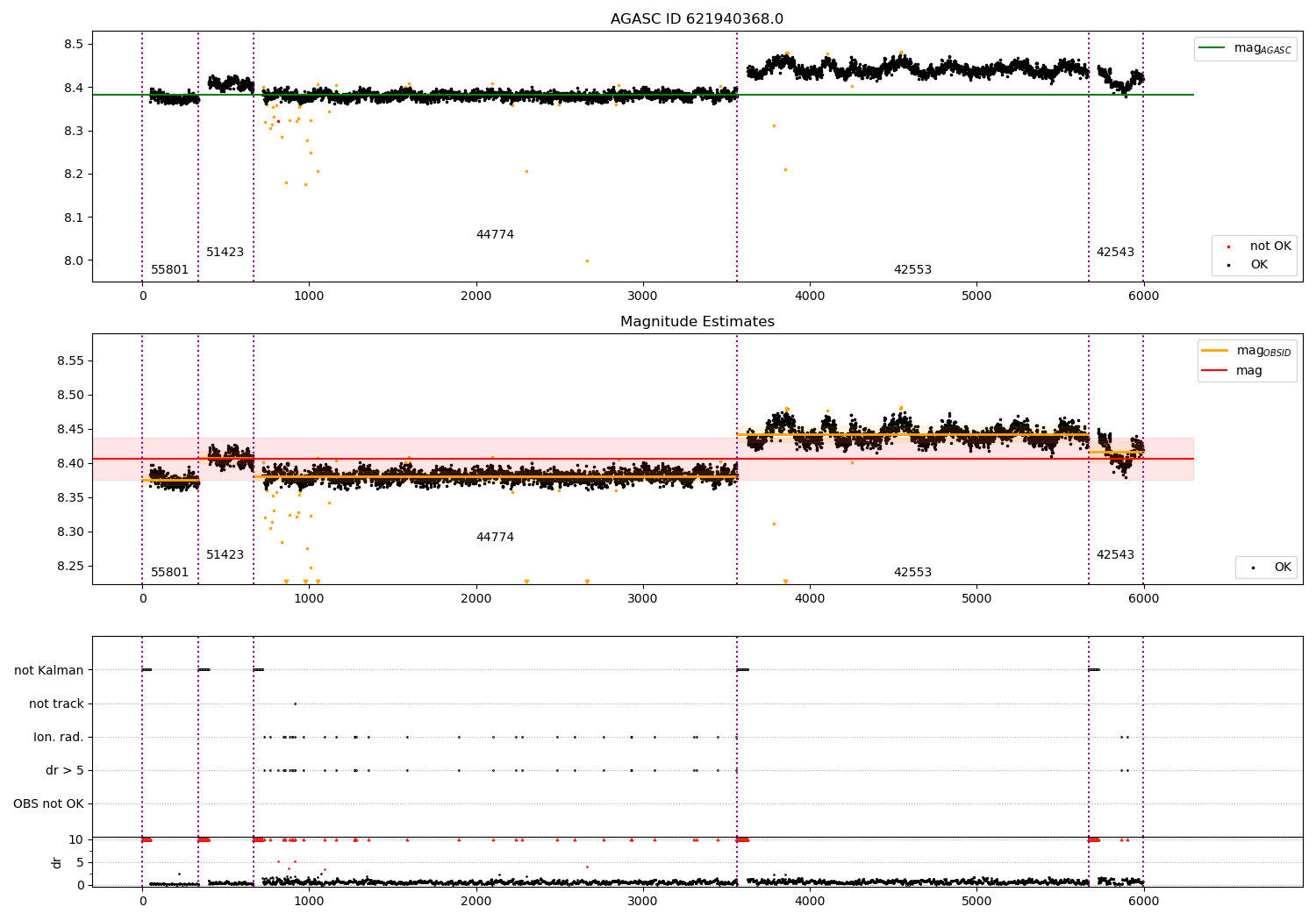Image resolution: width=1316 pixels, height=921 pixels.
Task: Click the '8.30' y-axis tick in middle plot
Action: click(x=70, y=532)
